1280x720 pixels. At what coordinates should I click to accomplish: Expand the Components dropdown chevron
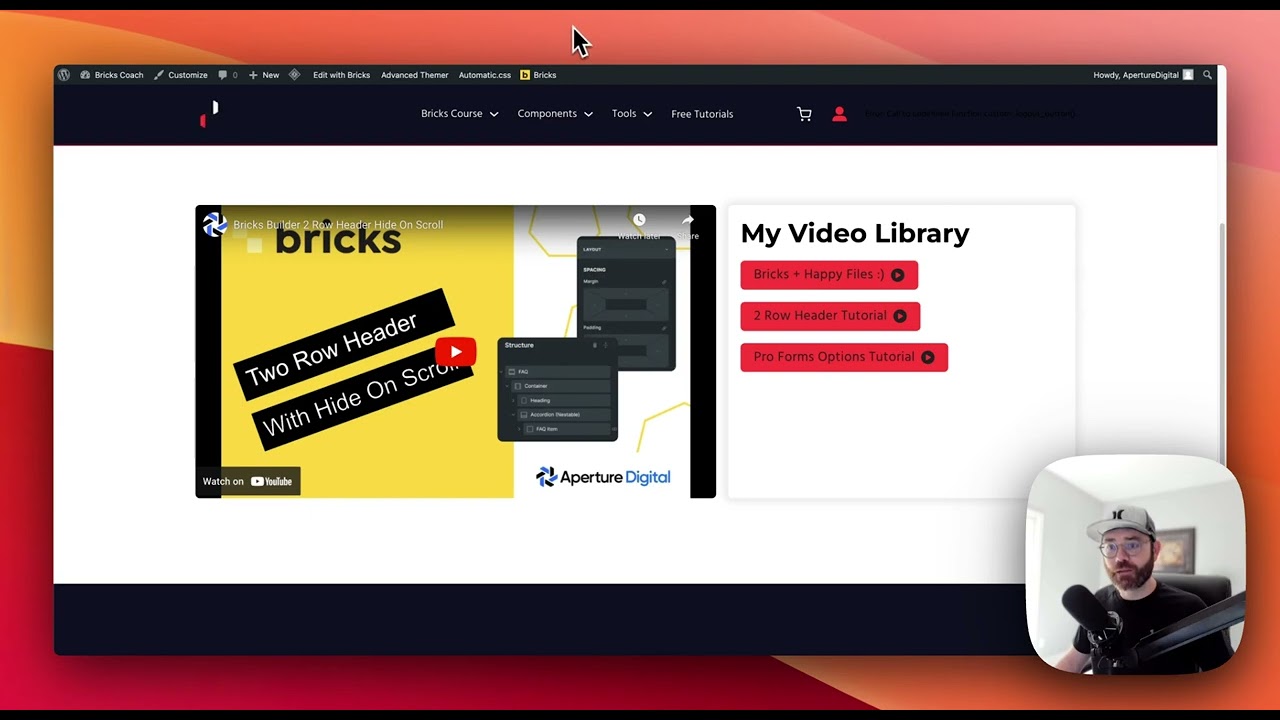point(588,114)
